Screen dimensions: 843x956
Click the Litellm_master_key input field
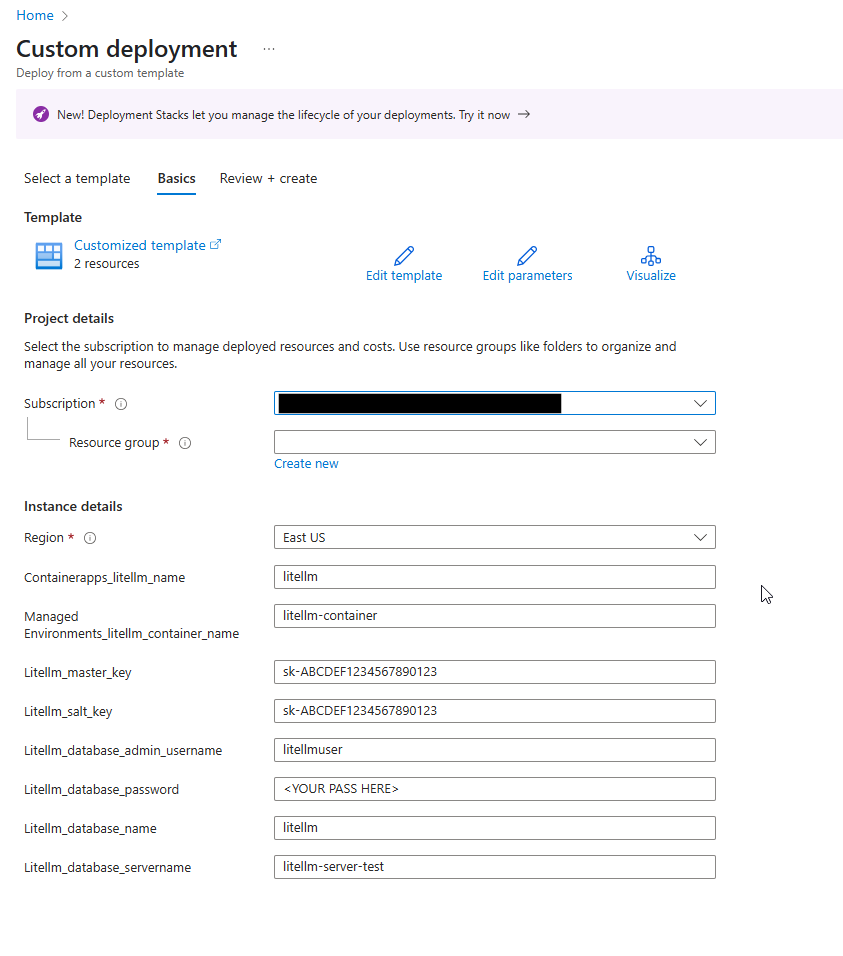point(494,672)
